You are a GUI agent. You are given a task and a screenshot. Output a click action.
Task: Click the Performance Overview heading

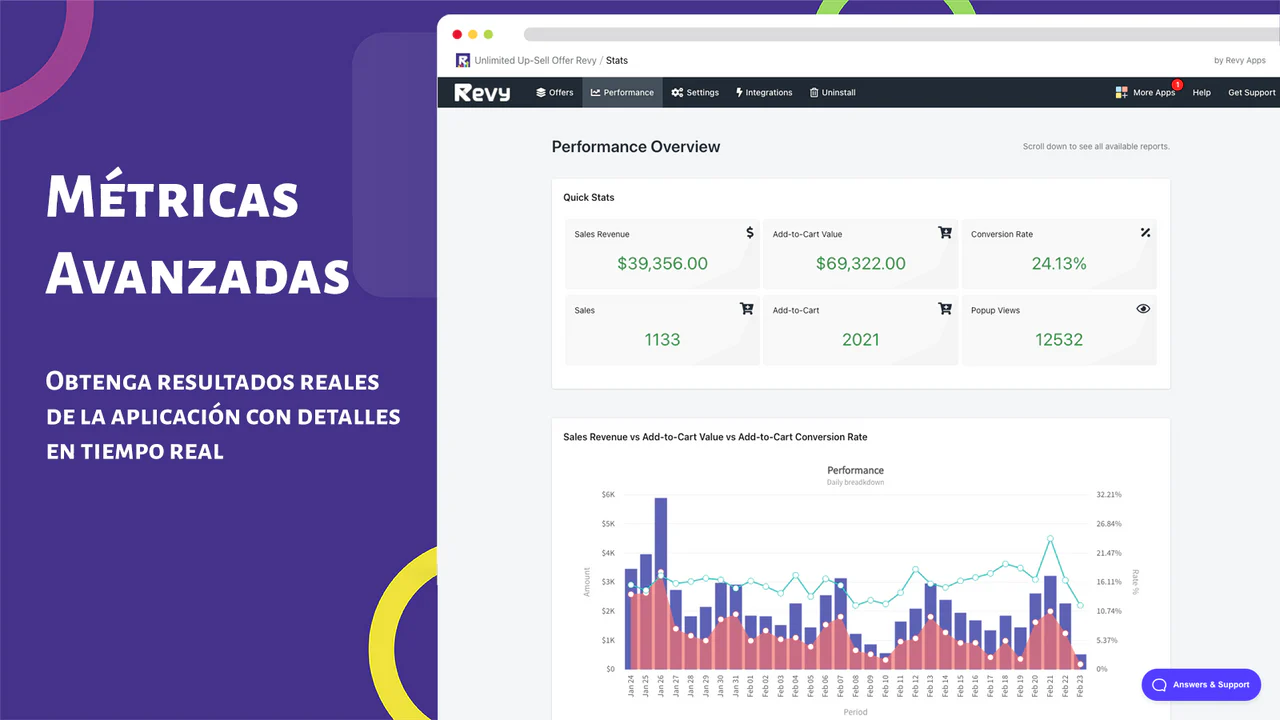(x=636, y=147)
